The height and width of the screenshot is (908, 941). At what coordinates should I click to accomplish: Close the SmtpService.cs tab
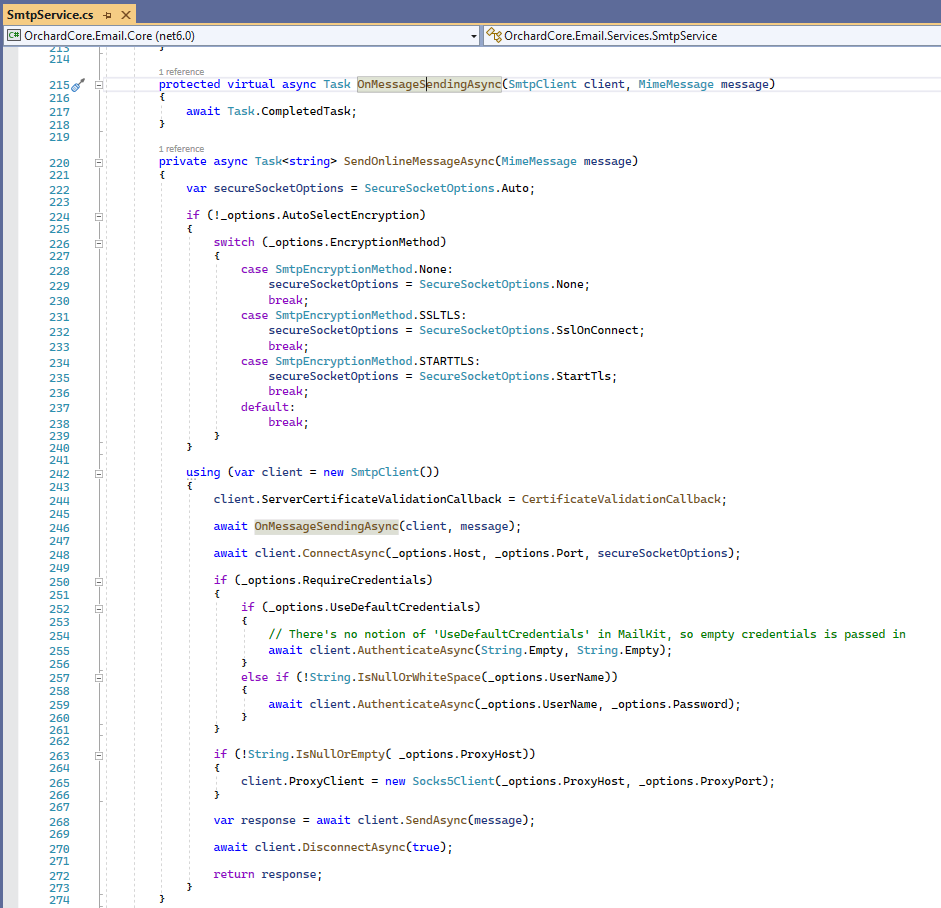tap(125, 15)
